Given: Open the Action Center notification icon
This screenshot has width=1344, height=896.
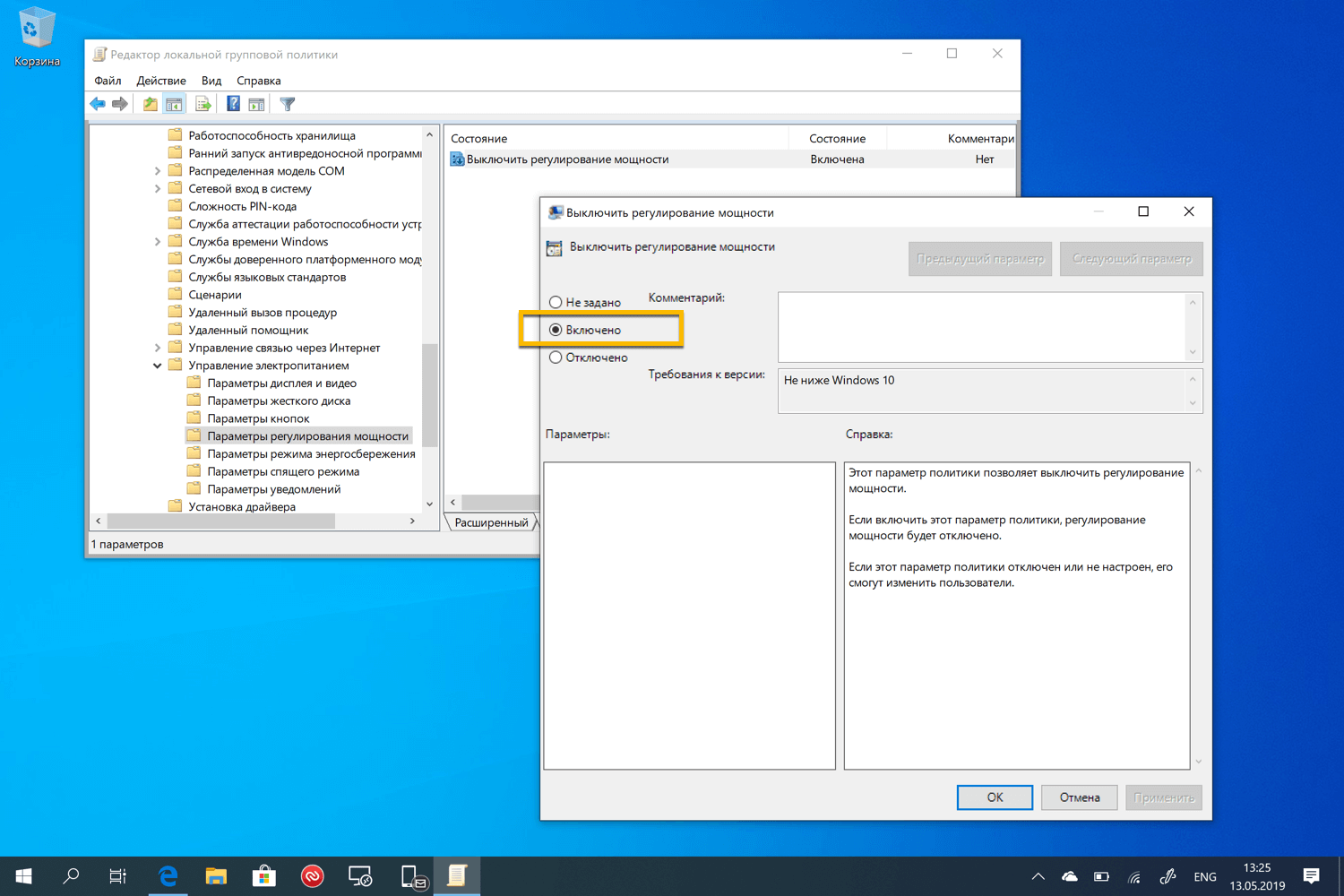Looking at the screenshot, I should (1312, 876).
